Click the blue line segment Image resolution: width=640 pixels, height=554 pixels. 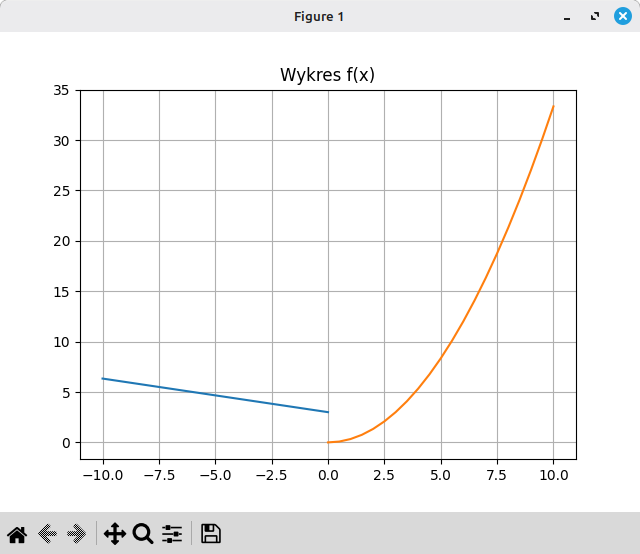(x=216, y=395)
